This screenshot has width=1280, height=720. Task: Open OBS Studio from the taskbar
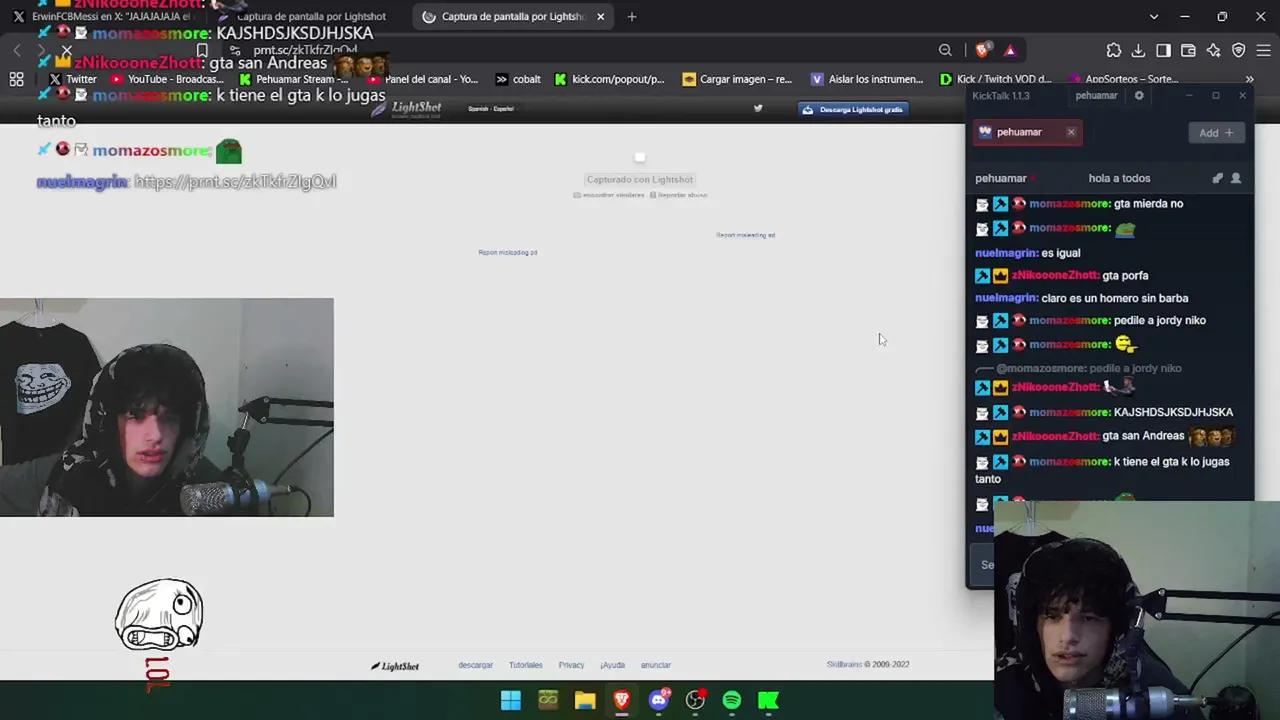coord(695,700)
